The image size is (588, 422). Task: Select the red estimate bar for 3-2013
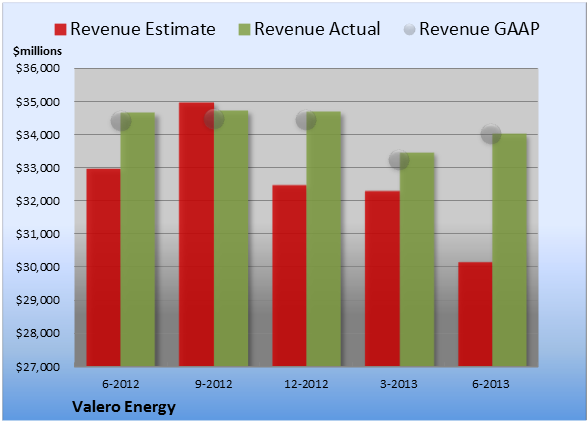[382, 279]
